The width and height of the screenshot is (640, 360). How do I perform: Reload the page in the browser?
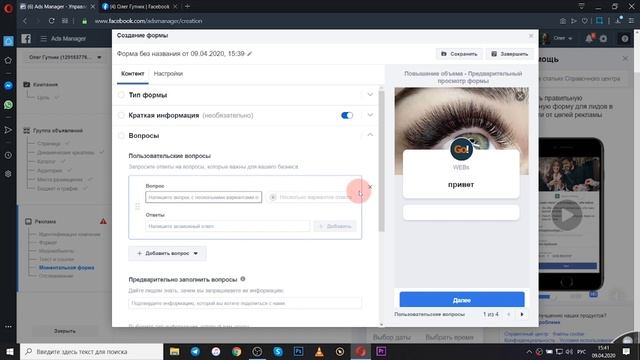(x=51, y=21)
